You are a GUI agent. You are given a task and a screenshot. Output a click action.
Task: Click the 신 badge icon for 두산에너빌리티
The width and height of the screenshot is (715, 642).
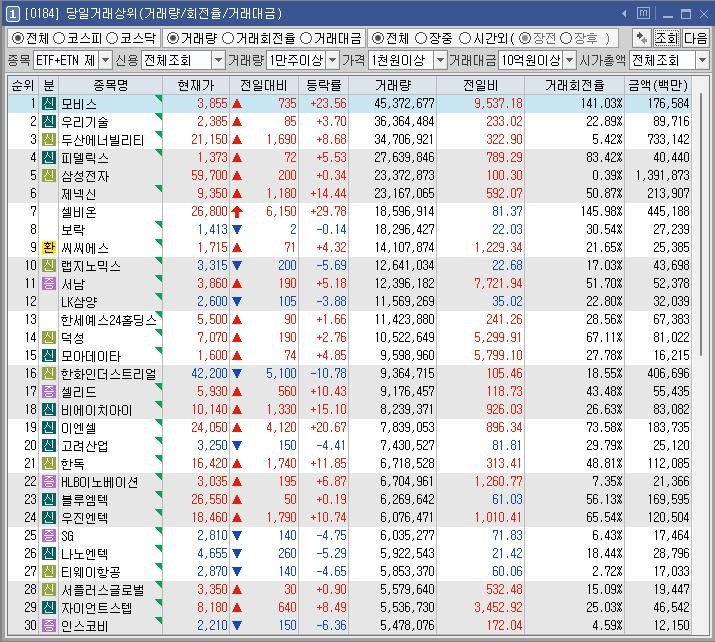click(x=49, y=139)
